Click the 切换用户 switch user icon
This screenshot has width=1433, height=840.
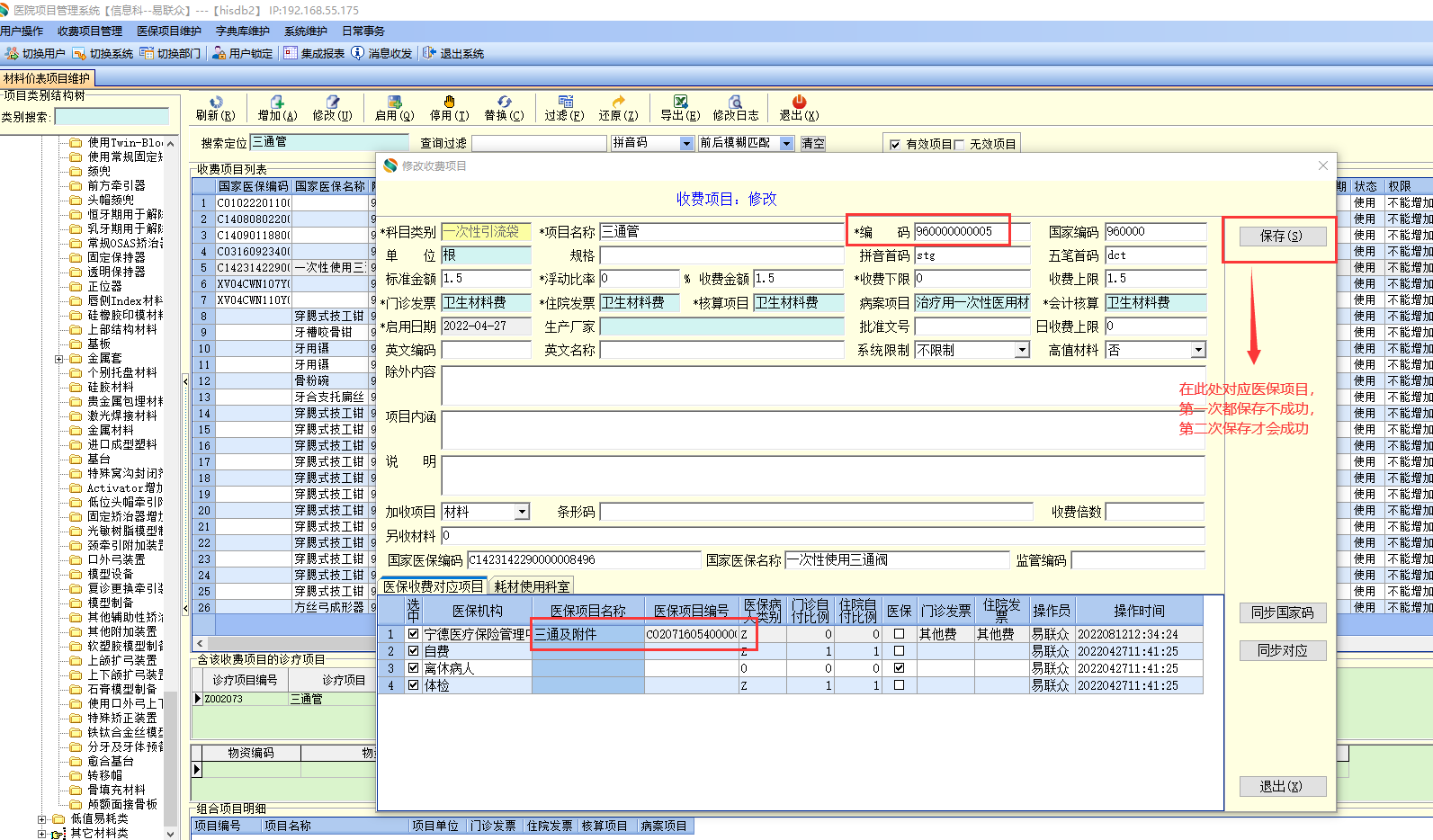(12, 53)
